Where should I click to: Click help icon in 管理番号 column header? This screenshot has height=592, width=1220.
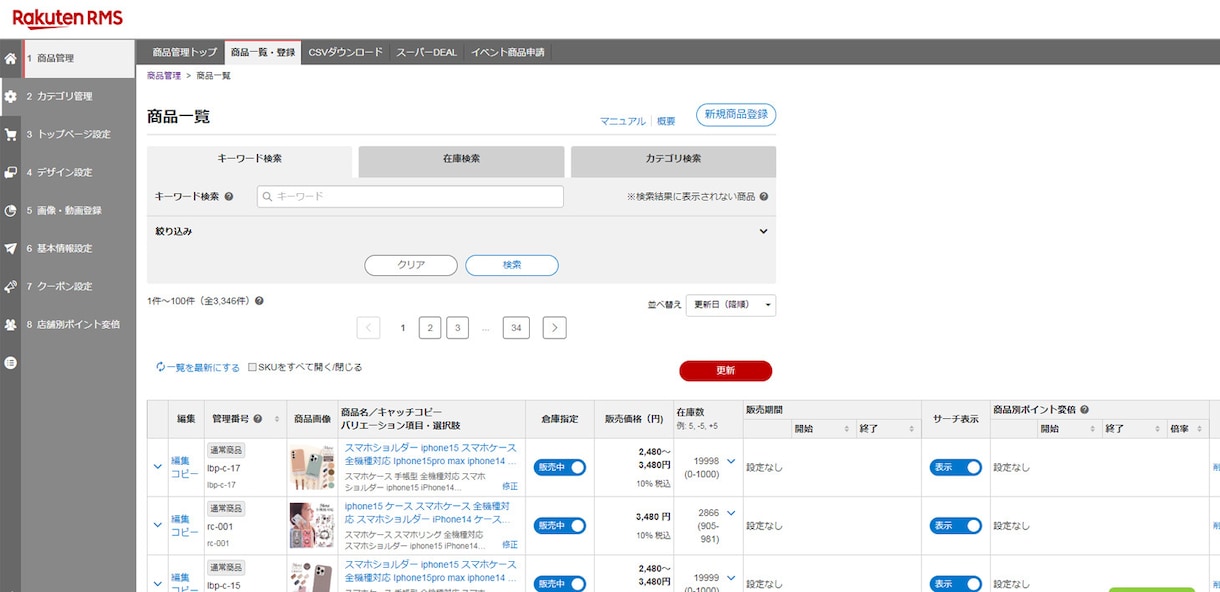point(259,419)
